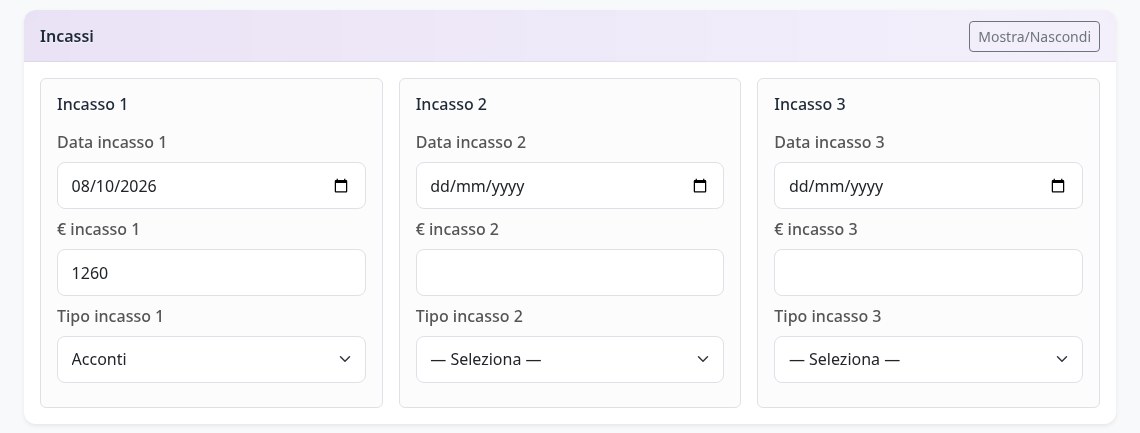Image resolution: width=1140 pixels, height=433 pixels.
Task: Expand the Tipo incasso 3 dropdown
Action: (x=928, y=359)
